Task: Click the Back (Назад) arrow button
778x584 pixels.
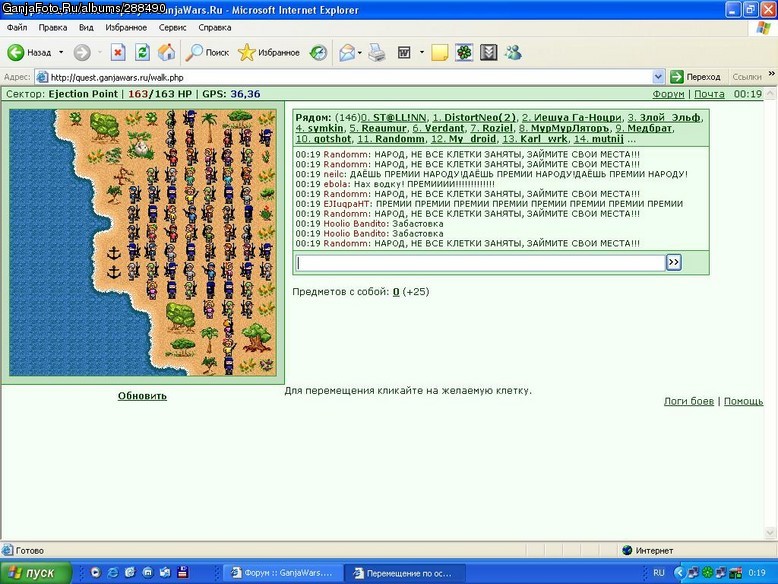Action: click(x=16, y=52)
